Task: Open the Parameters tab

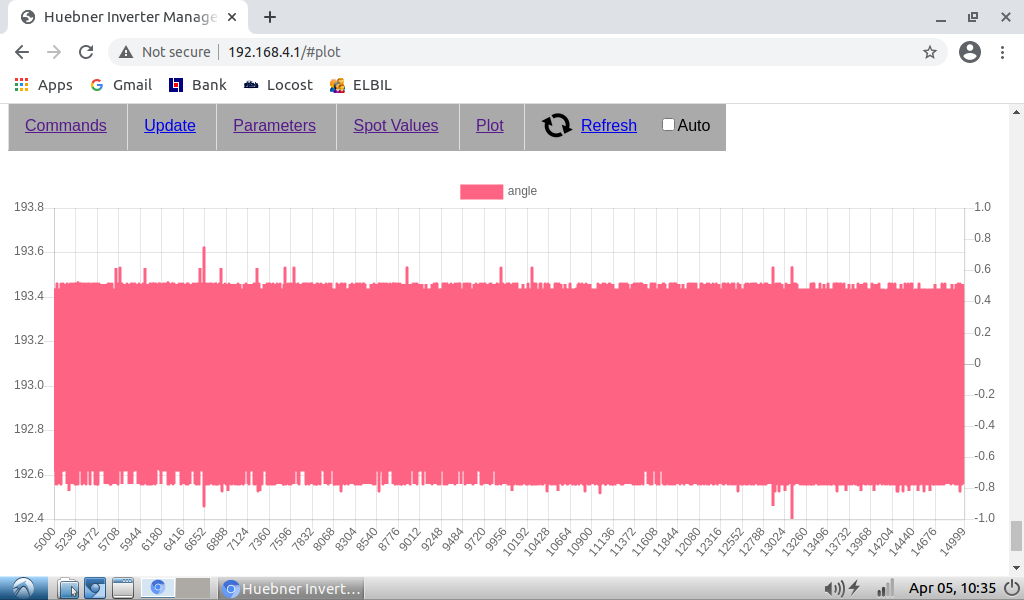Action: (274, 125)
